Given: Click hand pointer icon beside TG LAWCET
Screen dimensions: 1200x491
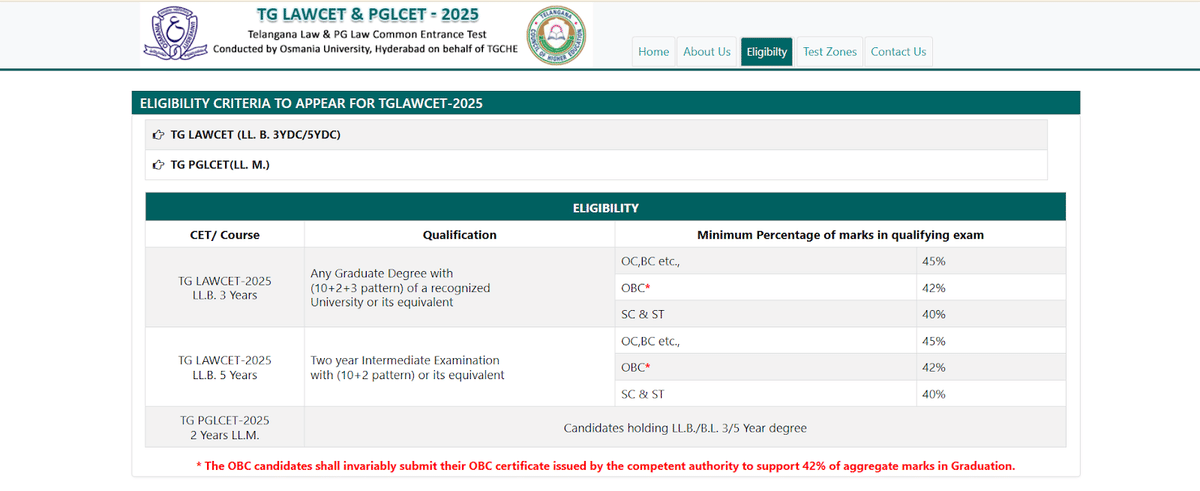Looking at the screenshot, I should click(158, 134).
